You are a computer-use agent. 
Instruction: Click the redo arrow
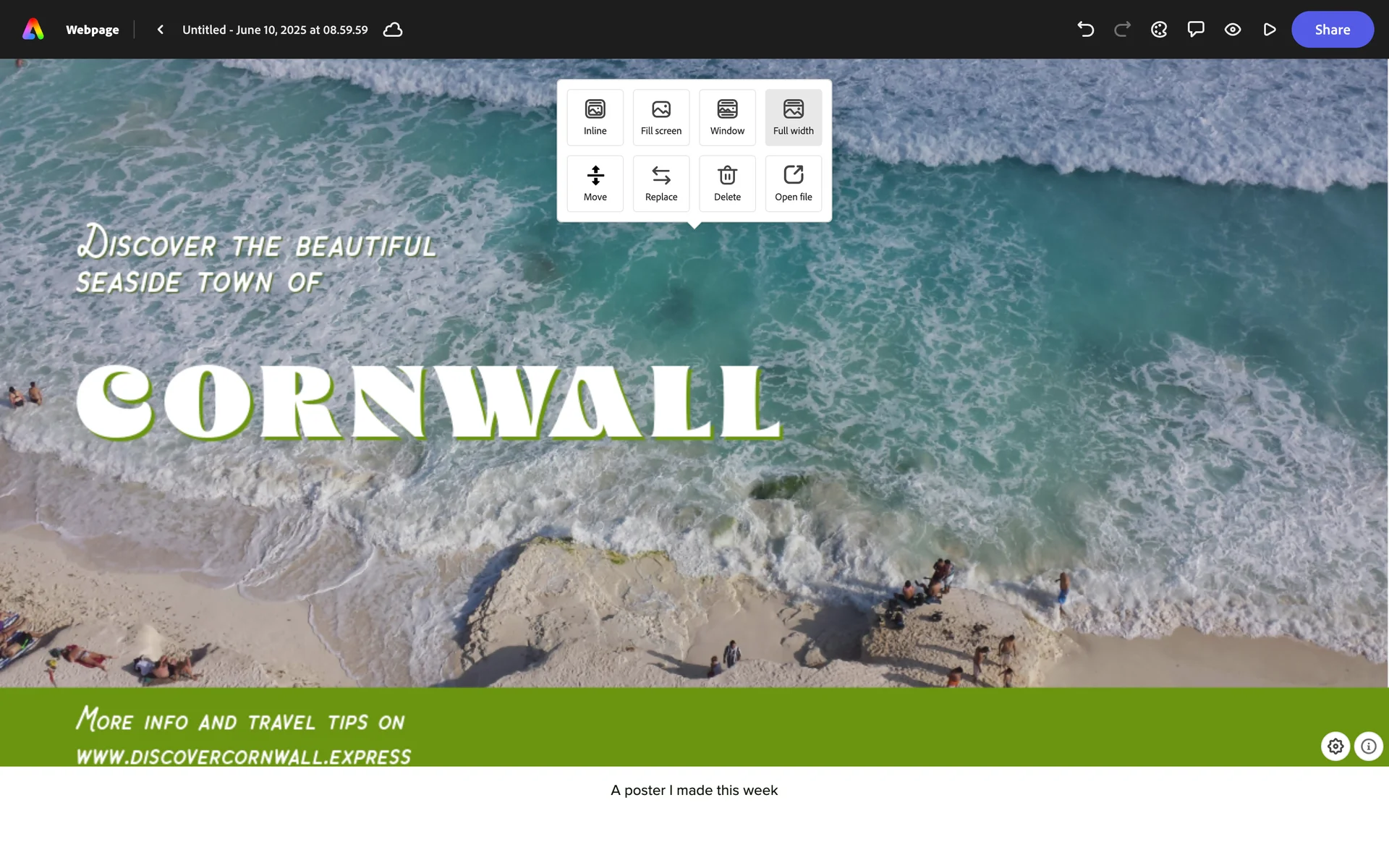coord(1122,30)
